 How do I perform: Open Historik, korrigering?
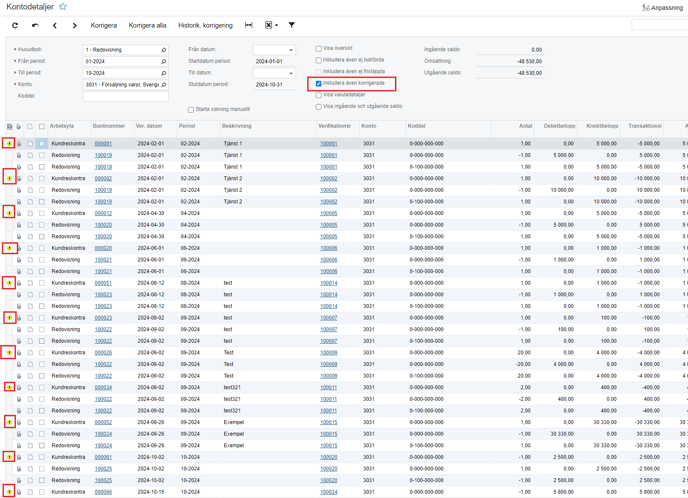pyautogui.click(x=205, y=25)
